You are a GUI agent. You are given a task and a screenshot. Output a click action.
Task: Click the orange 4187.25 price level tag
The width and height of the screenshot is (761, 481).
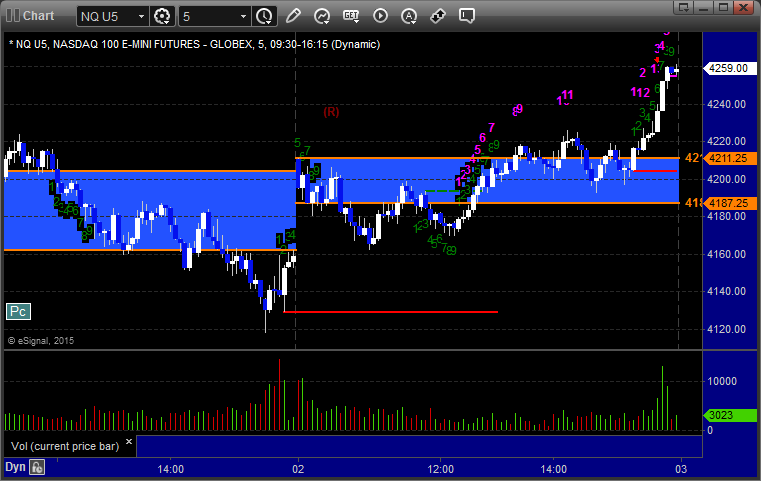click(730, 203)
